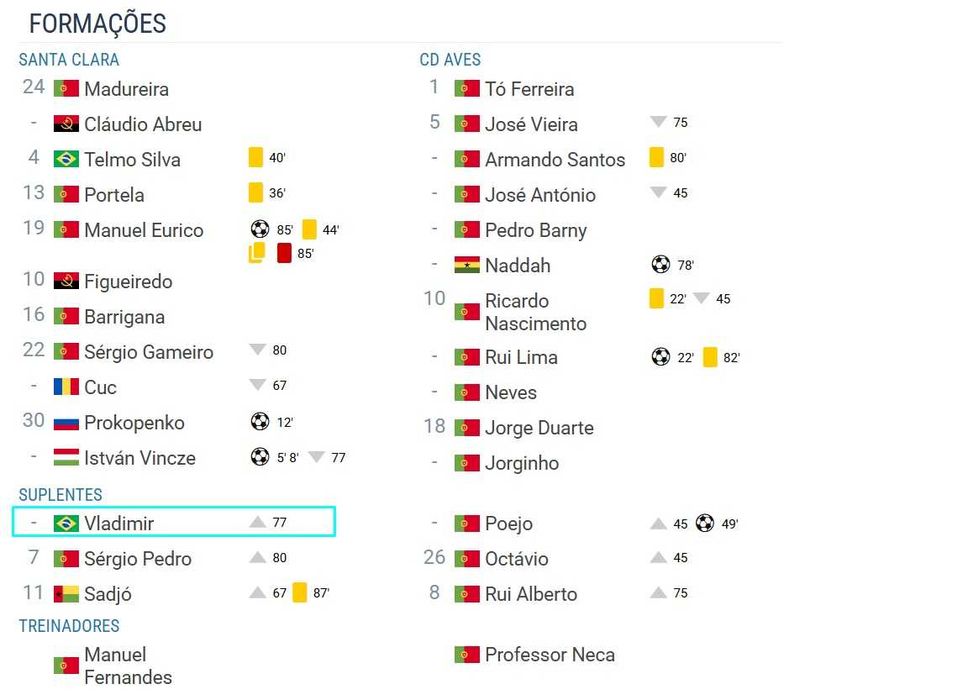The width and height of the screenshot is (968, 700).
Task: Click Naddah's goal ball icon
Action: tap(660, 265)
